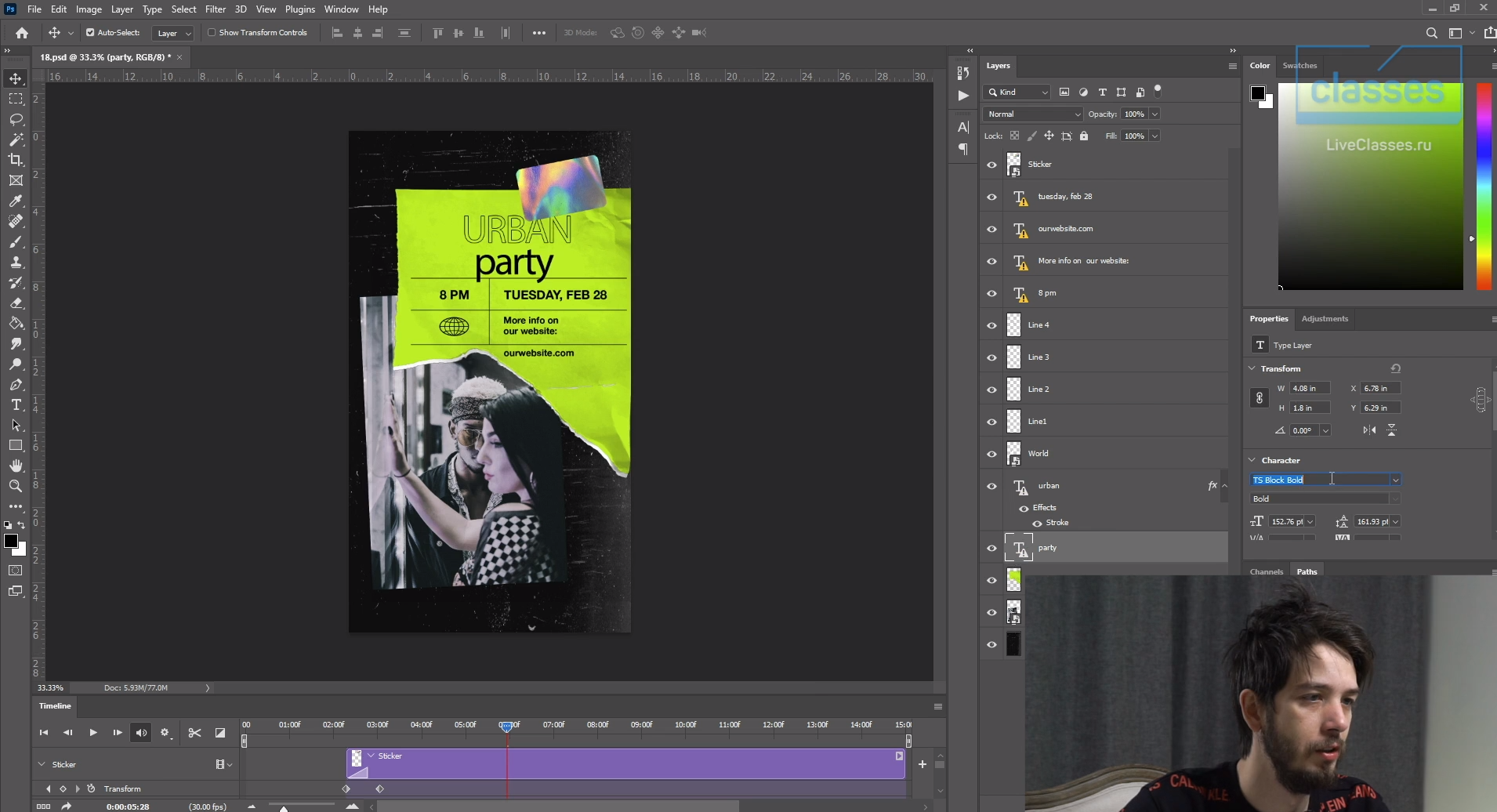Enable Show Transform Controls checkbox

(212, 33)
